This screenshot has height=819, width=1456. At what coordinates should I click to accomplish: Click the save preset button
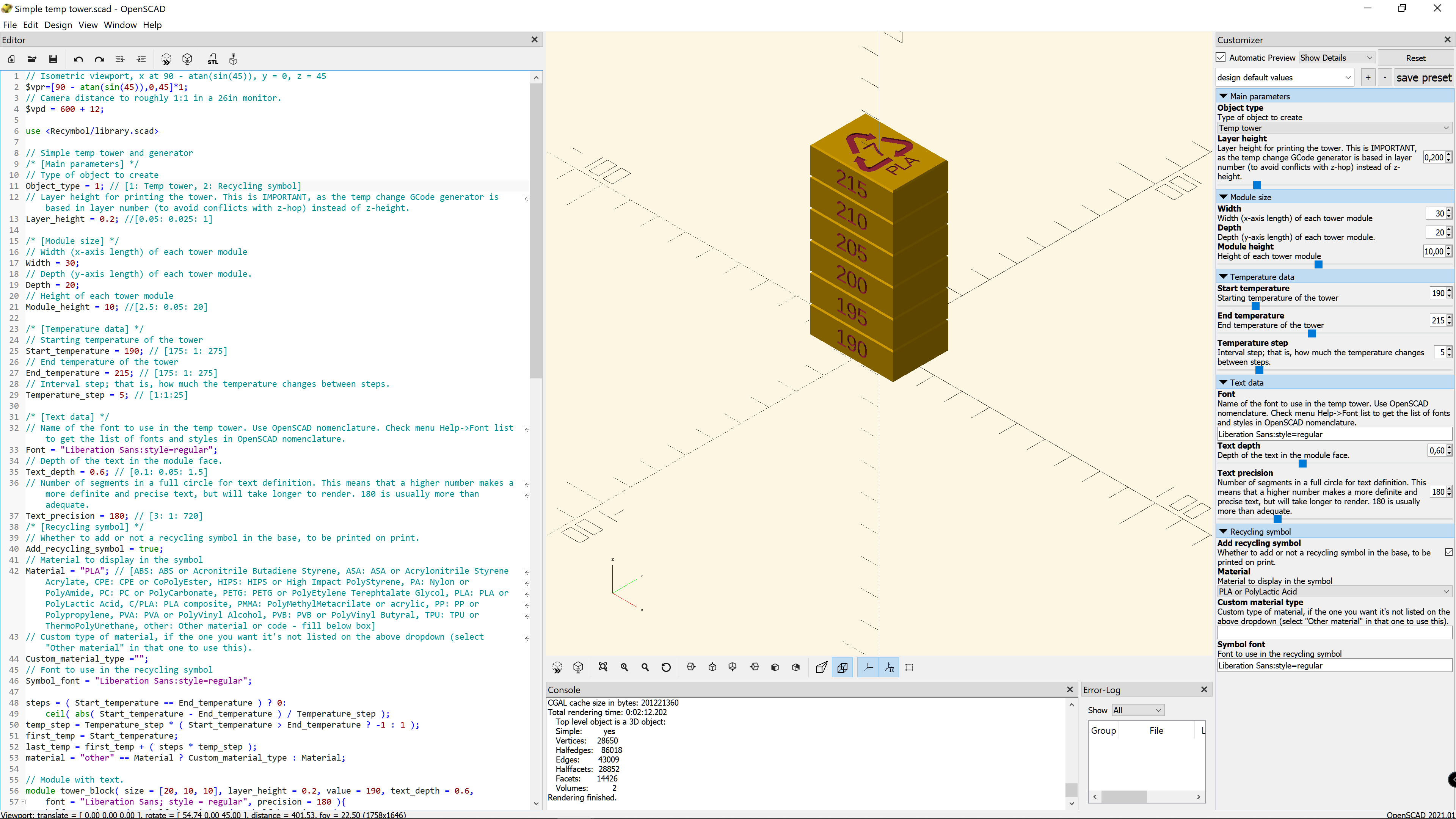pyautogui.click(x=1425, y=77)
